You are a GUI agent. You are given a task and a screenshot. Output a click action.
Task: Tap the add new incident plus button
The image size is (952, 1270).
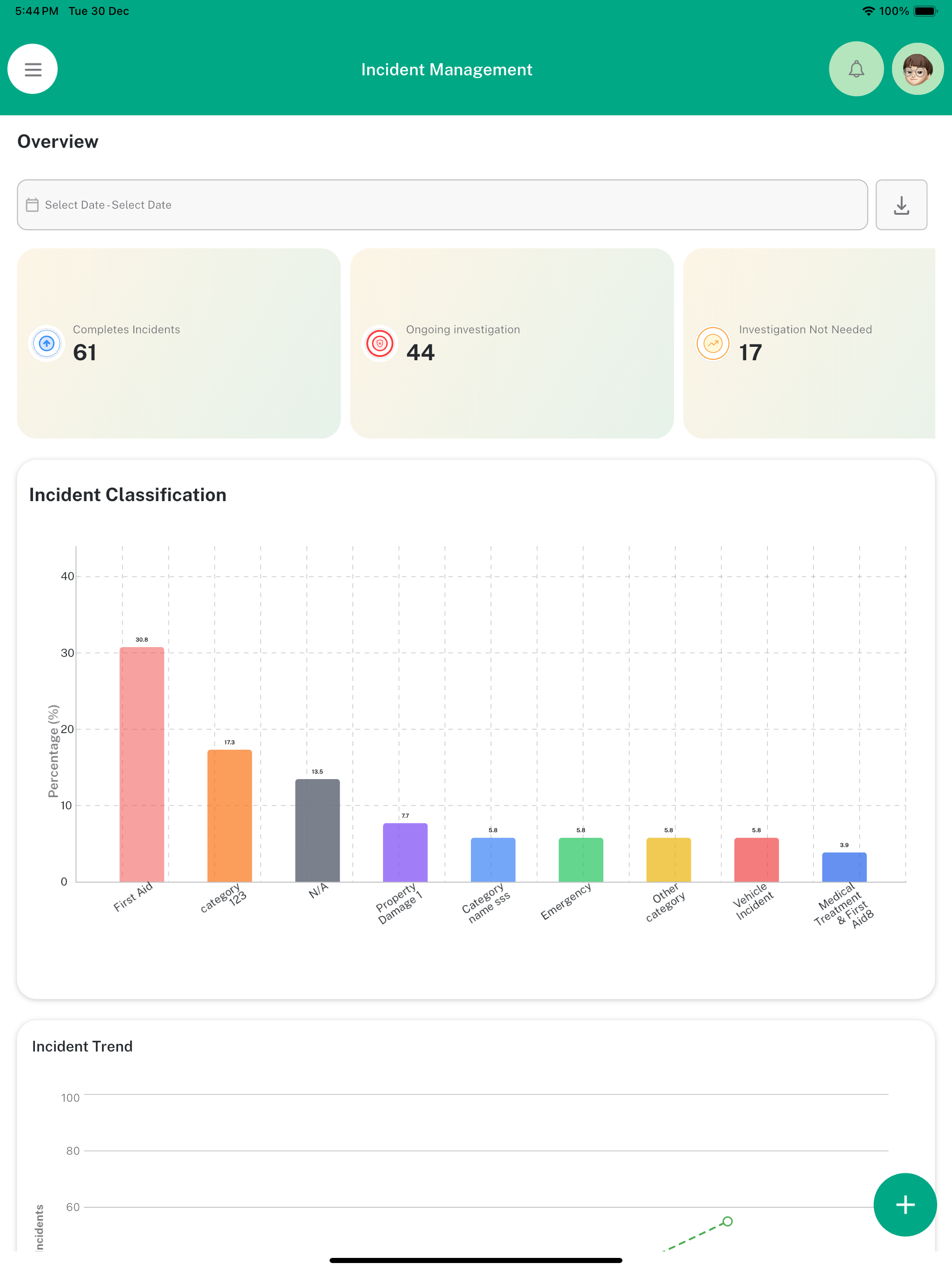pos(905,1204)
